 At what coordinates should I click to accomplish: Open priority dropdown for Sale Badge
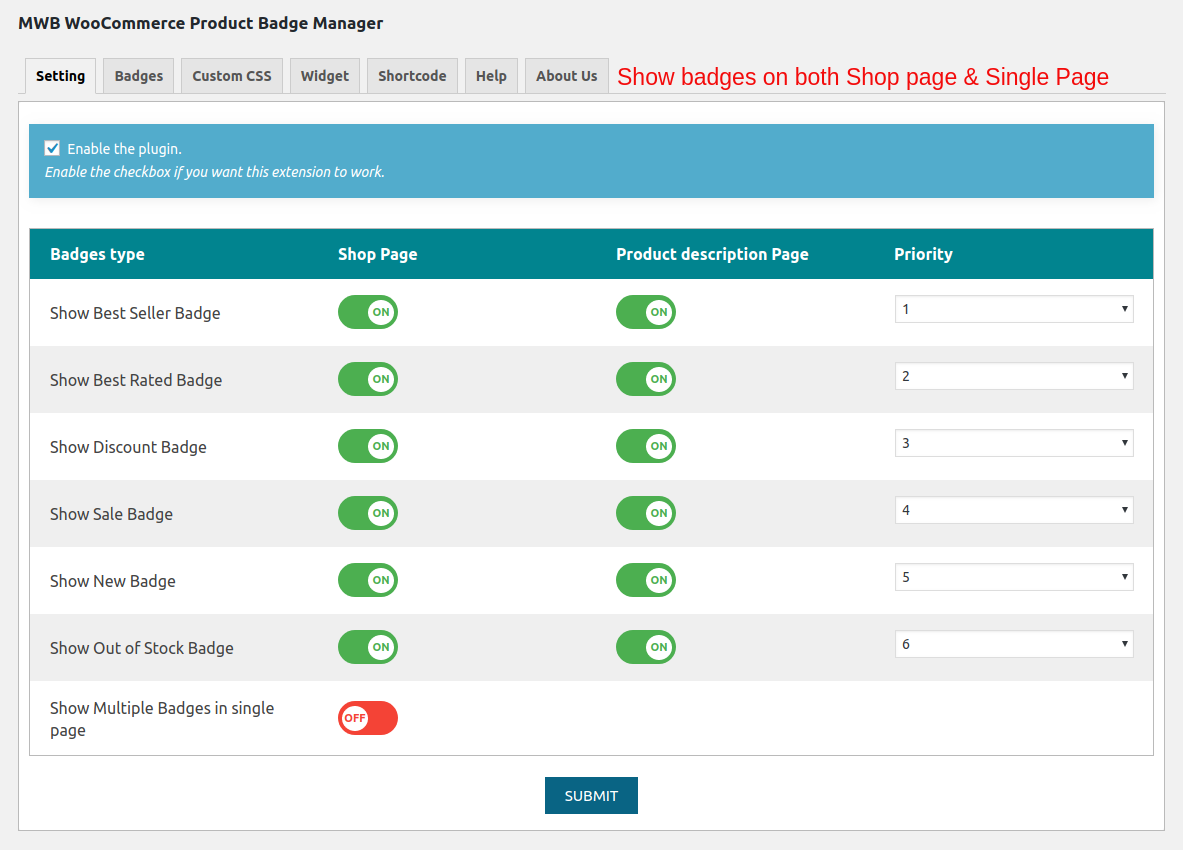1014,511
